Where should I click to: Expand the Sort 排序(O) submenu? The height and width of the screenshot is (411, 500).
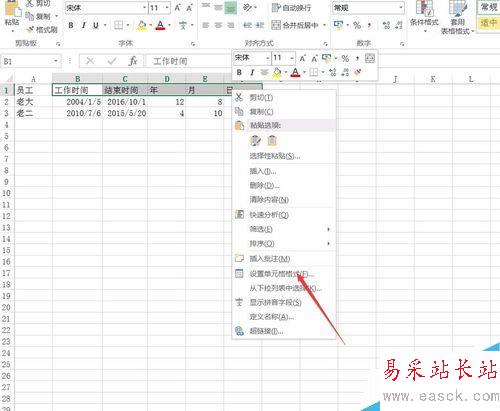click(283, 244)
